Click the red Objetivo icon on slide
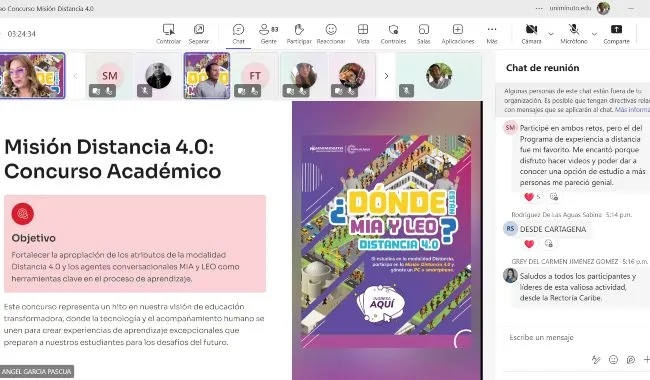This screenshot has width=650, height=380. click(x=23, y=214)
